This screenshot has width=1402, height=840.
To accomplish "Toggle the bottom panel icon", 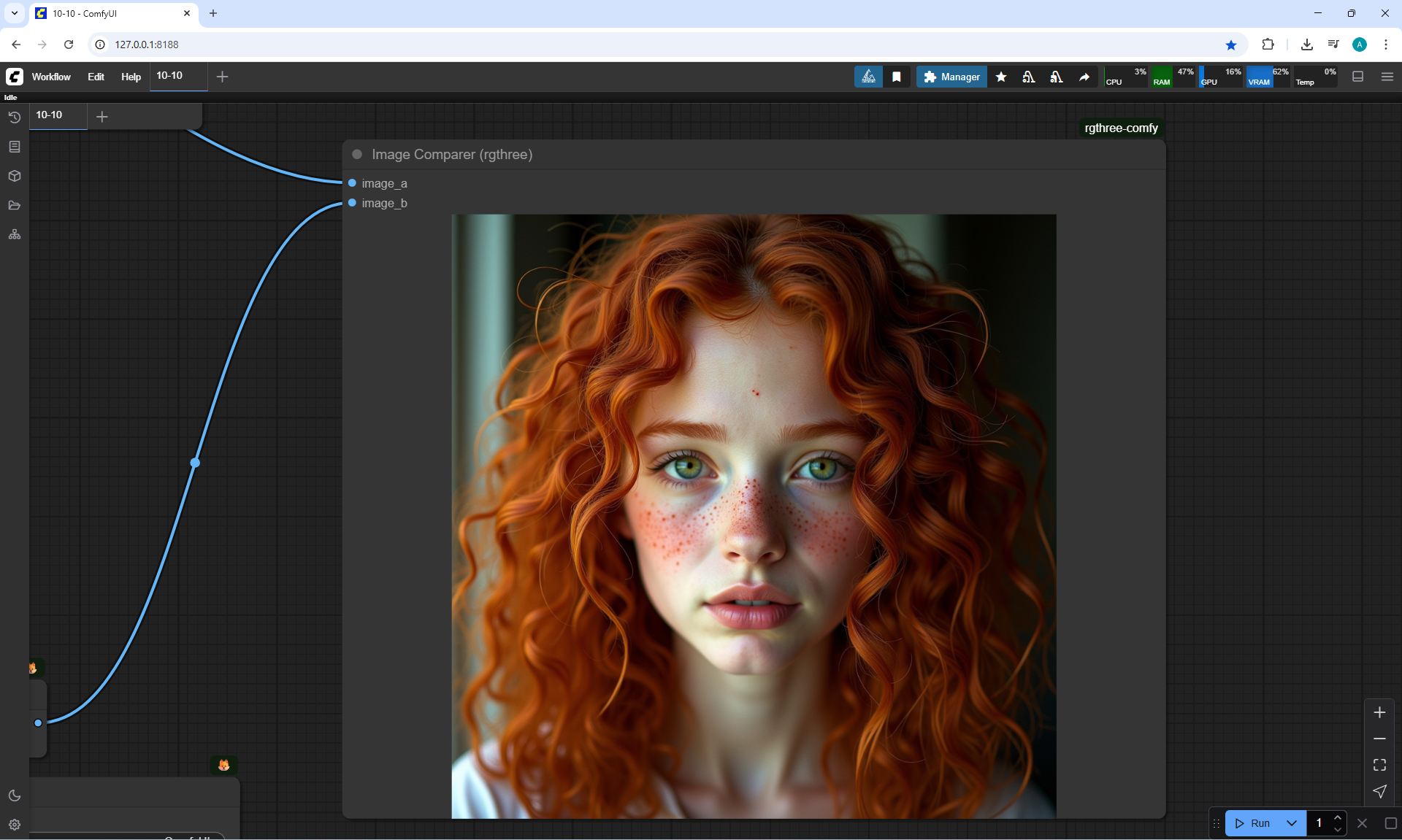I will [x=1358, y=77].
